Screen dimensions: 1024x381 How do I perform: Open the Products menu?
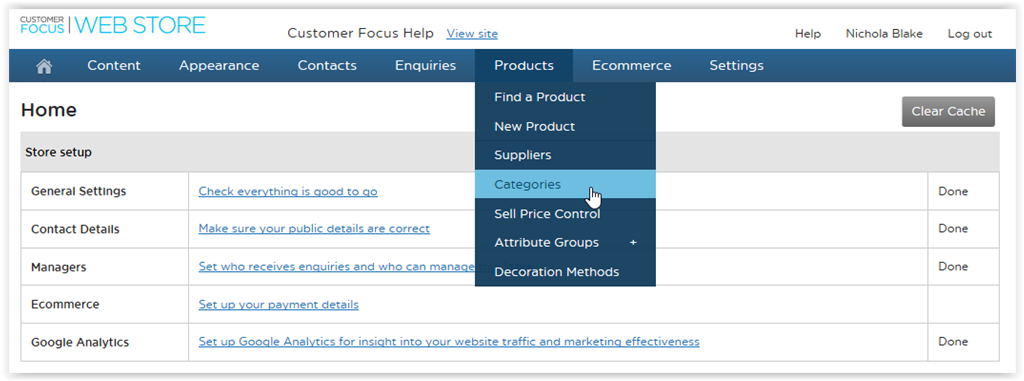(524, 65)
